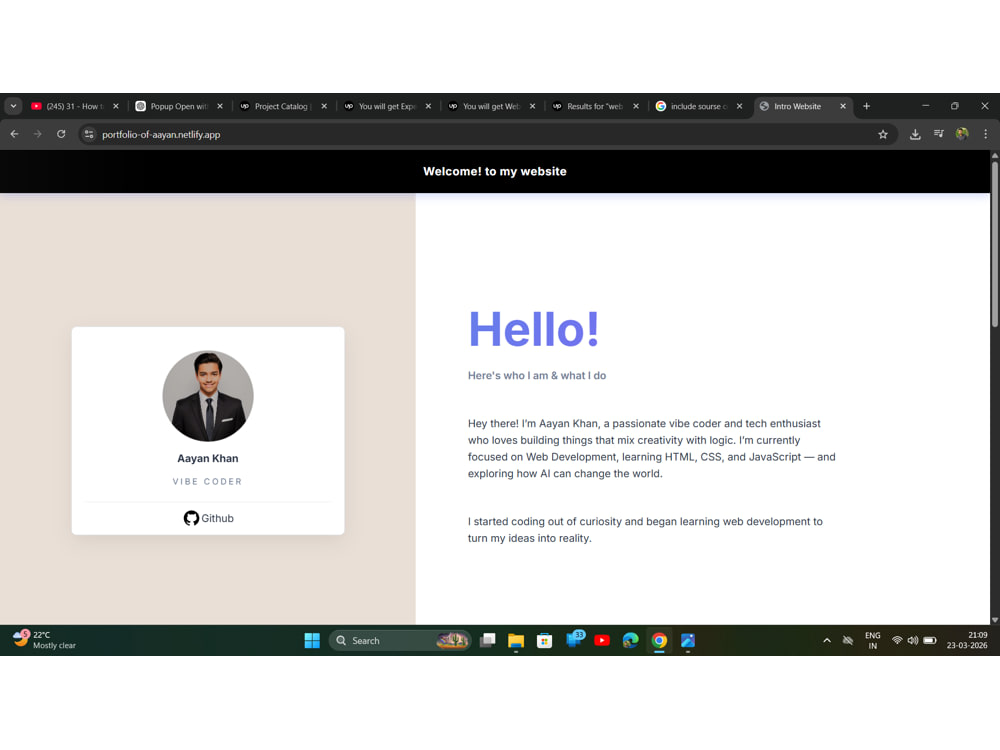Click the paragraph "I started coding out of curiosity"

[645, 530]
